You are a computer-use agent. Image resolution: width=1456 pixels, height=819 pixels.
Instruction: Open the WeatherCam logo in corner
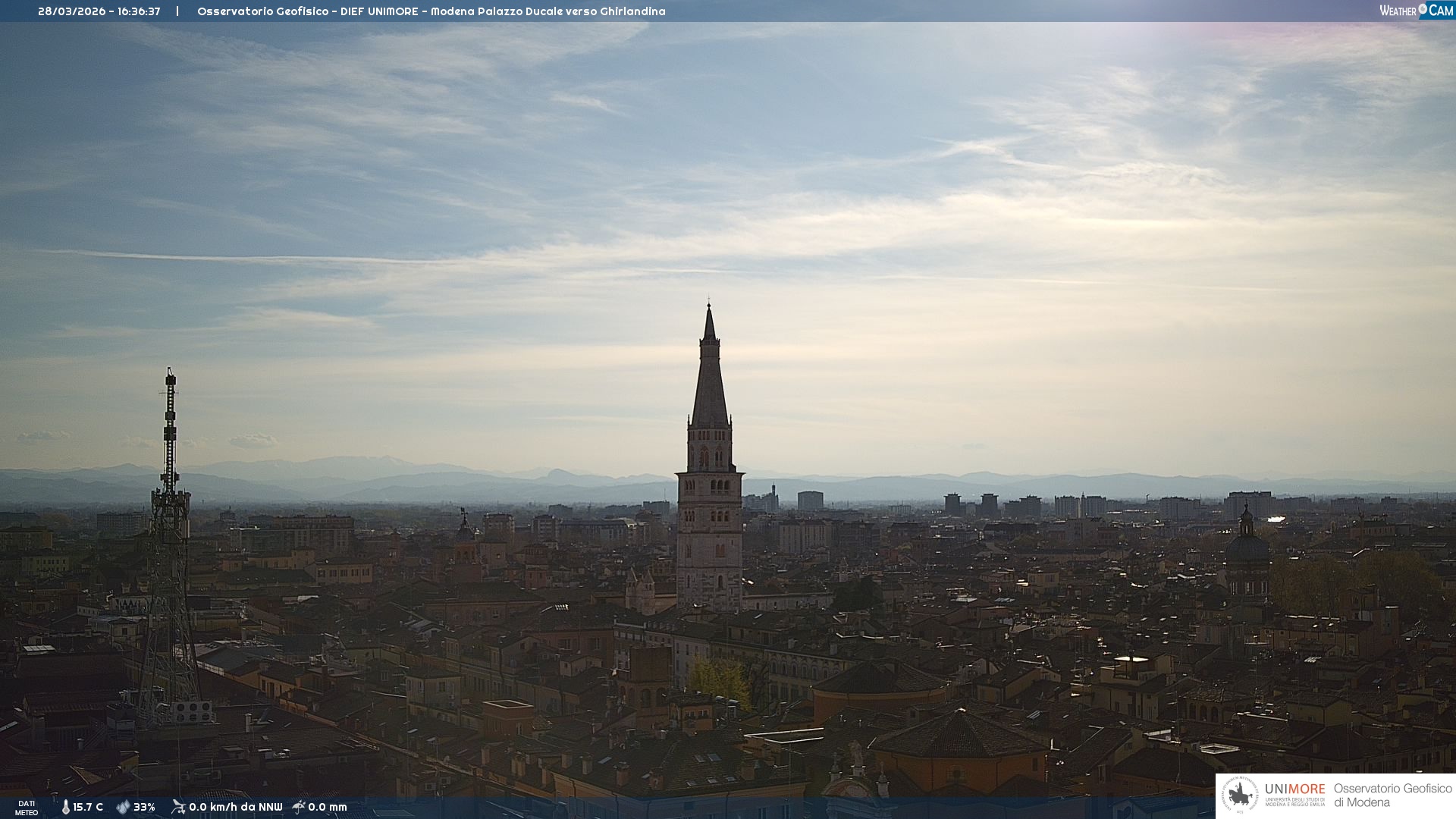click(1416, 11)
